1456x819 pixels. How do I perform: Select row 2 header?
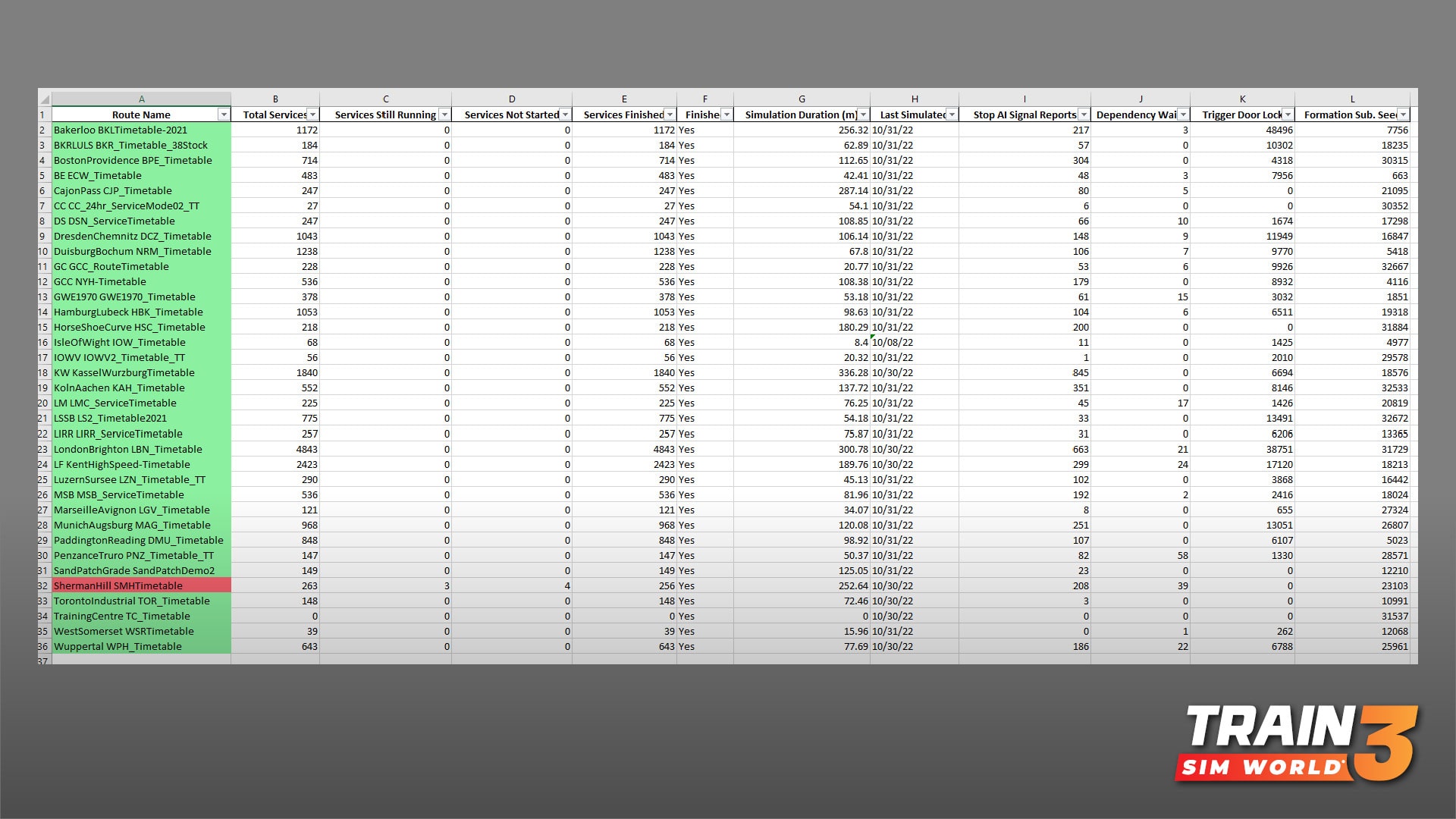[44, 130]
